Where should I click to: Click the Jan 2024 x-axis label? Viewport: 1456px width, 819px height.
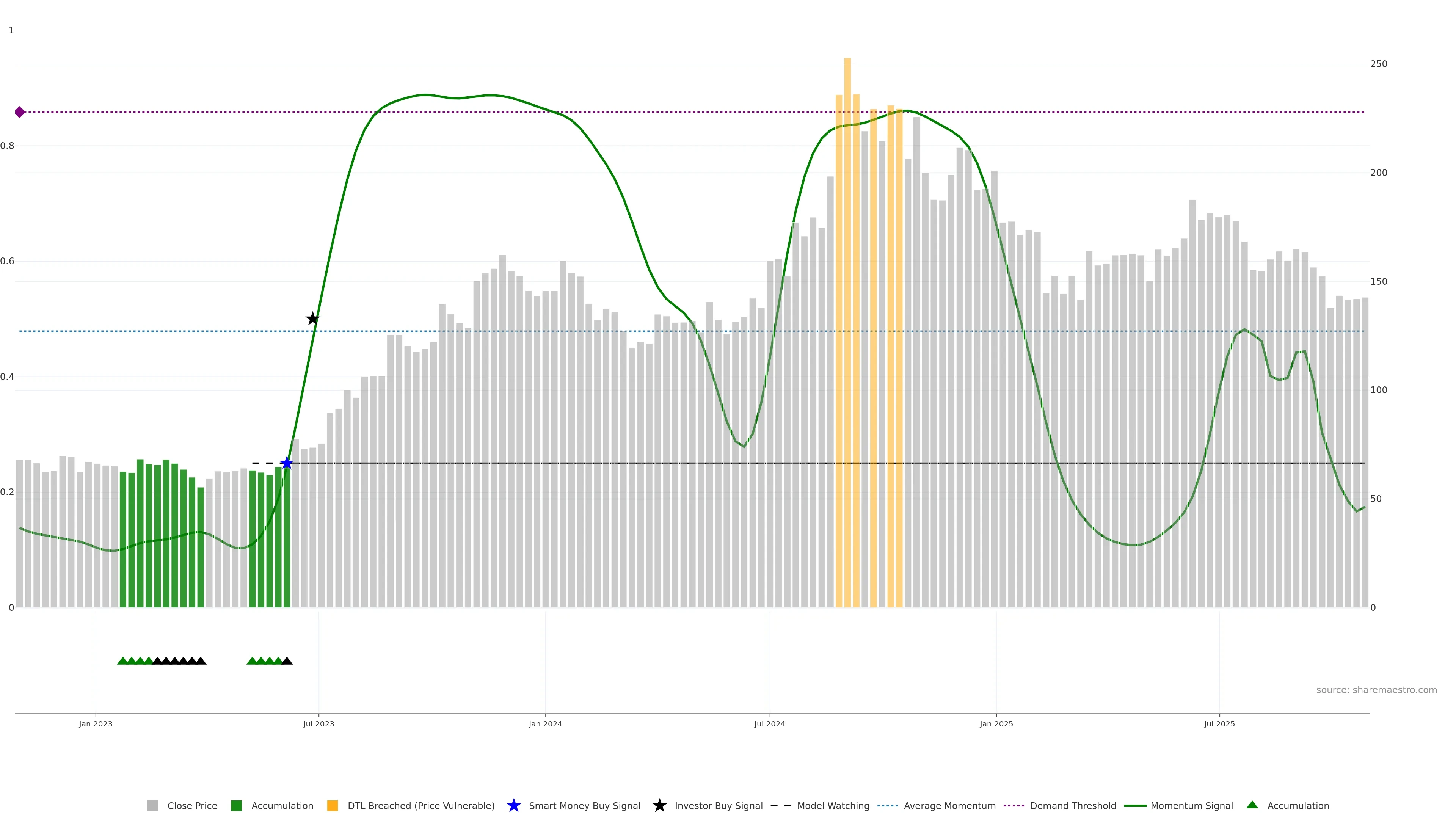[545, 724]
